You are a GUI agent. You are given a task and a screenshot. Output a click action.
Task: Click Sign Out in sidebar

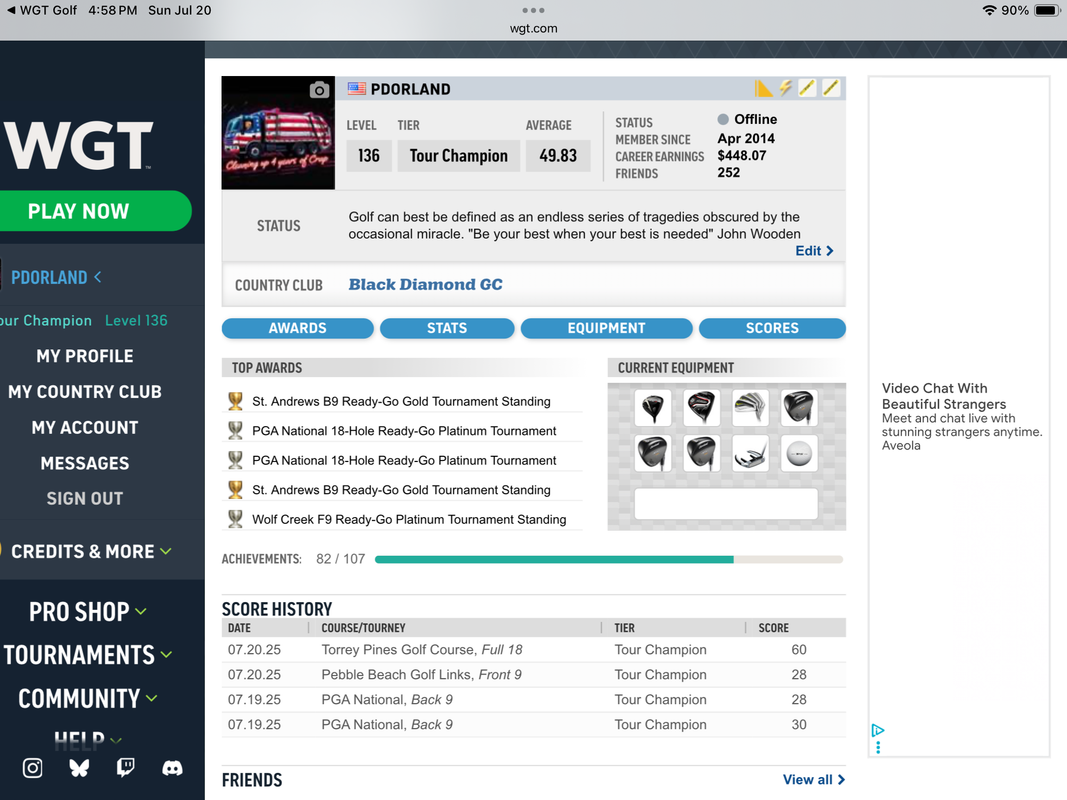(85, 499)
